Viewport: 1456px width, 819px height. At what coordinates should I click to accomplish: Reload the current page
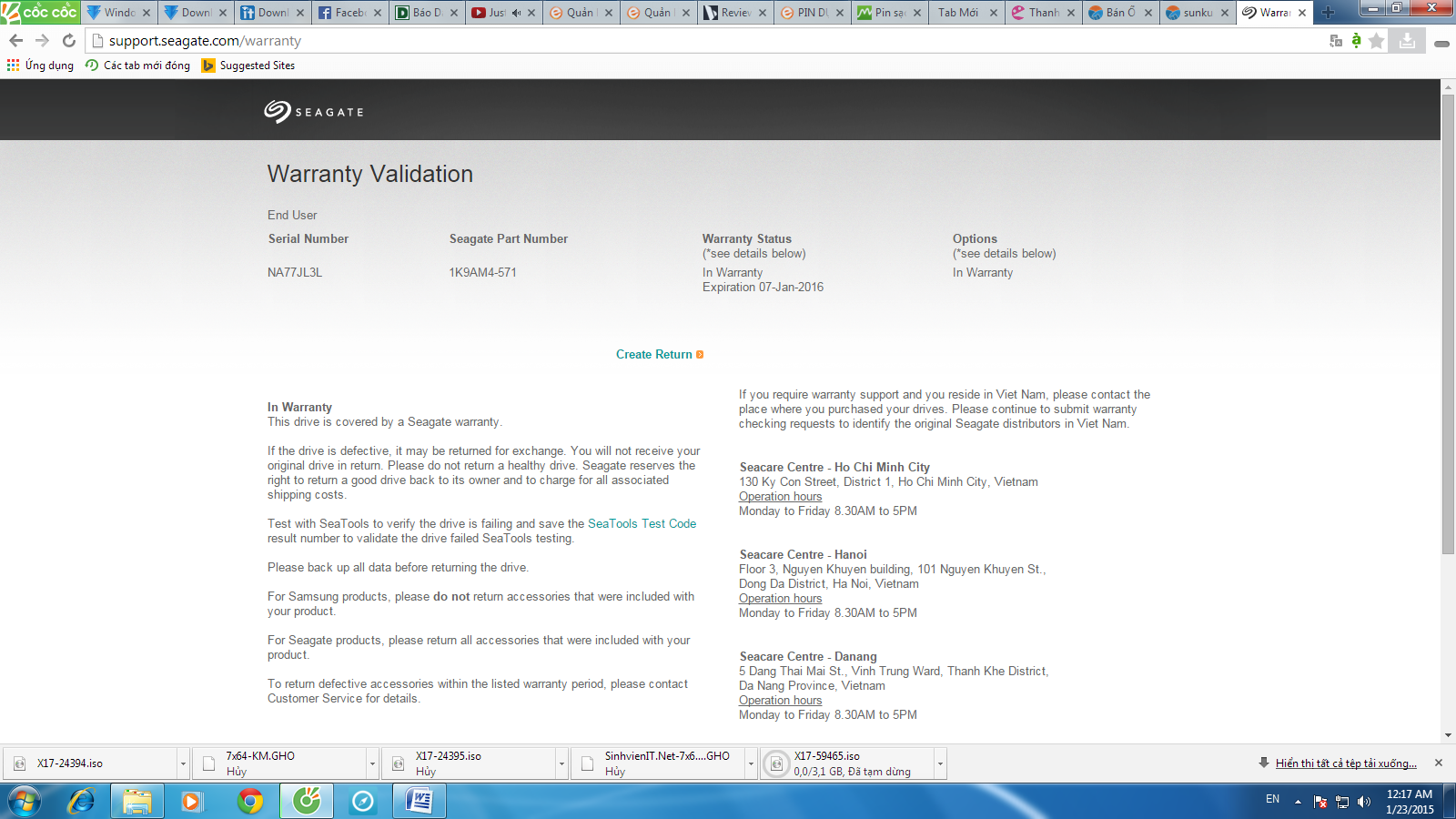tap(68, 40)
